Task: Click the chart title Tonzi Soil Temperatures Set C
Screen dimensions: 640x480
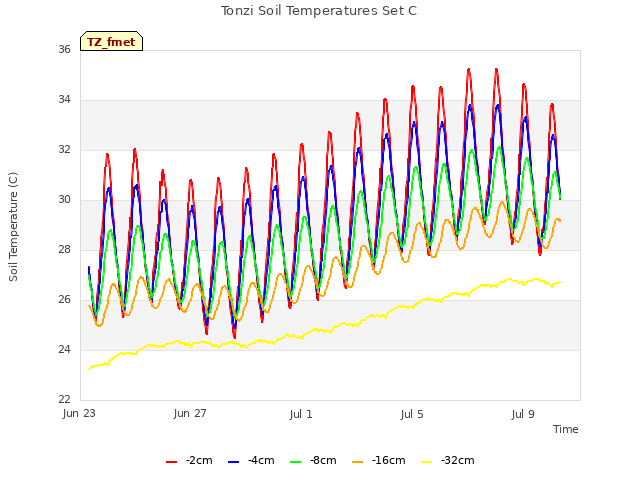Action: [319, 11]
